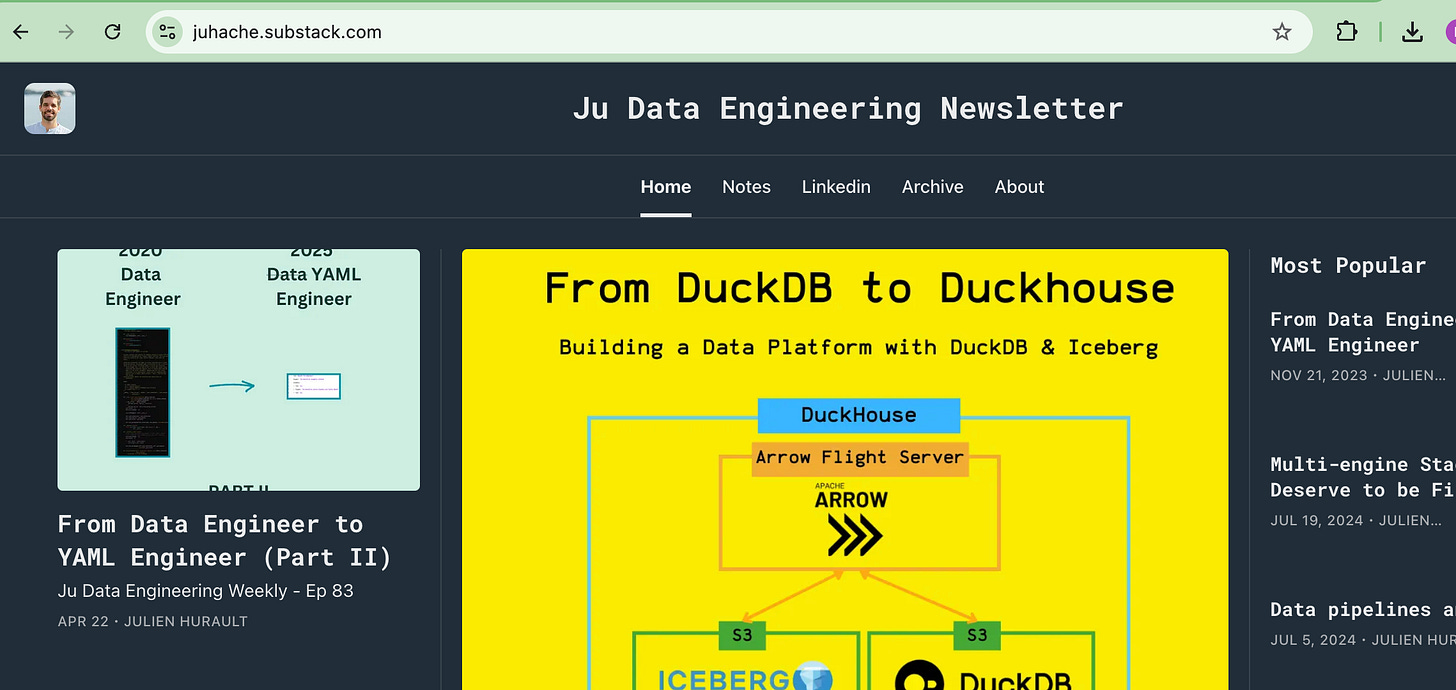Open browser downloads icon
1456x690 pixels.
[x=1412, y=32]
